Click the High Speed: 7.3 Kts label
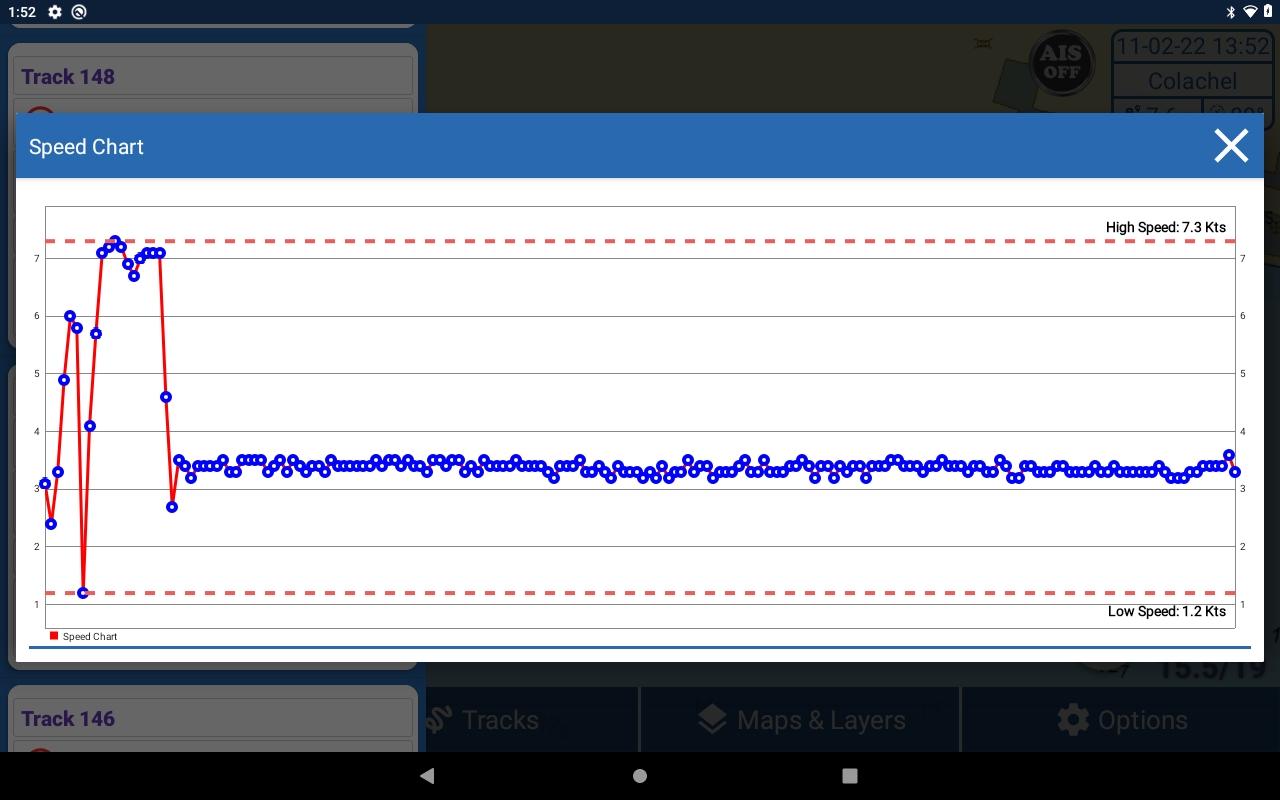Screen dimensions: 1280x800 pyautogui.click(x=1166, y=227)
